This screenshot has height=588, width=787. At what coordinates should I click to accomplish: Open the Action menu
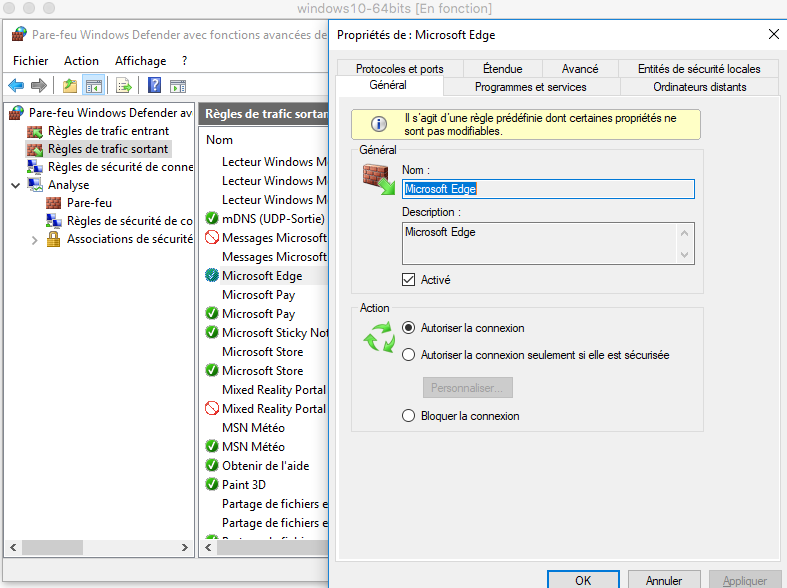coord(81,61)
